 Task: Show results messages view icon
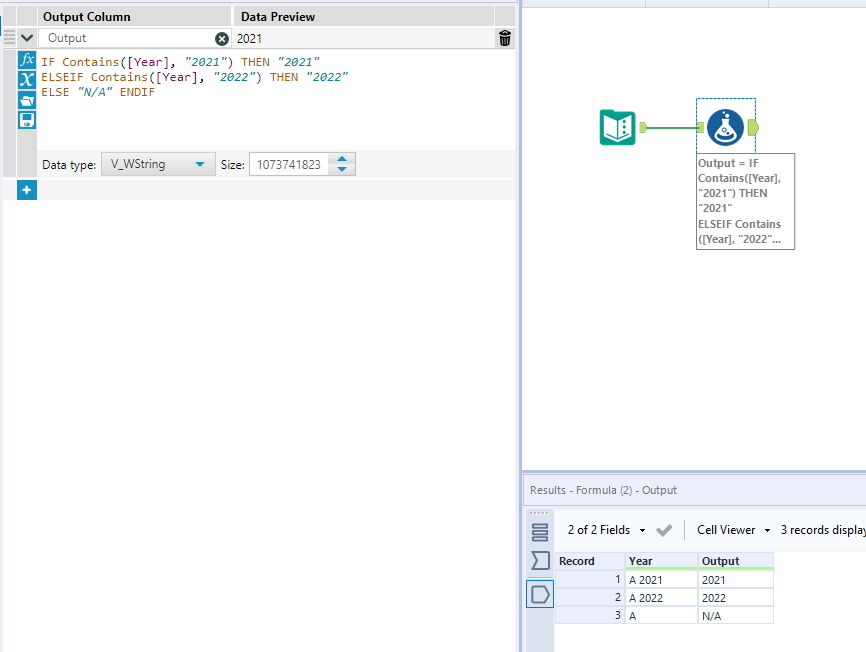540,532
